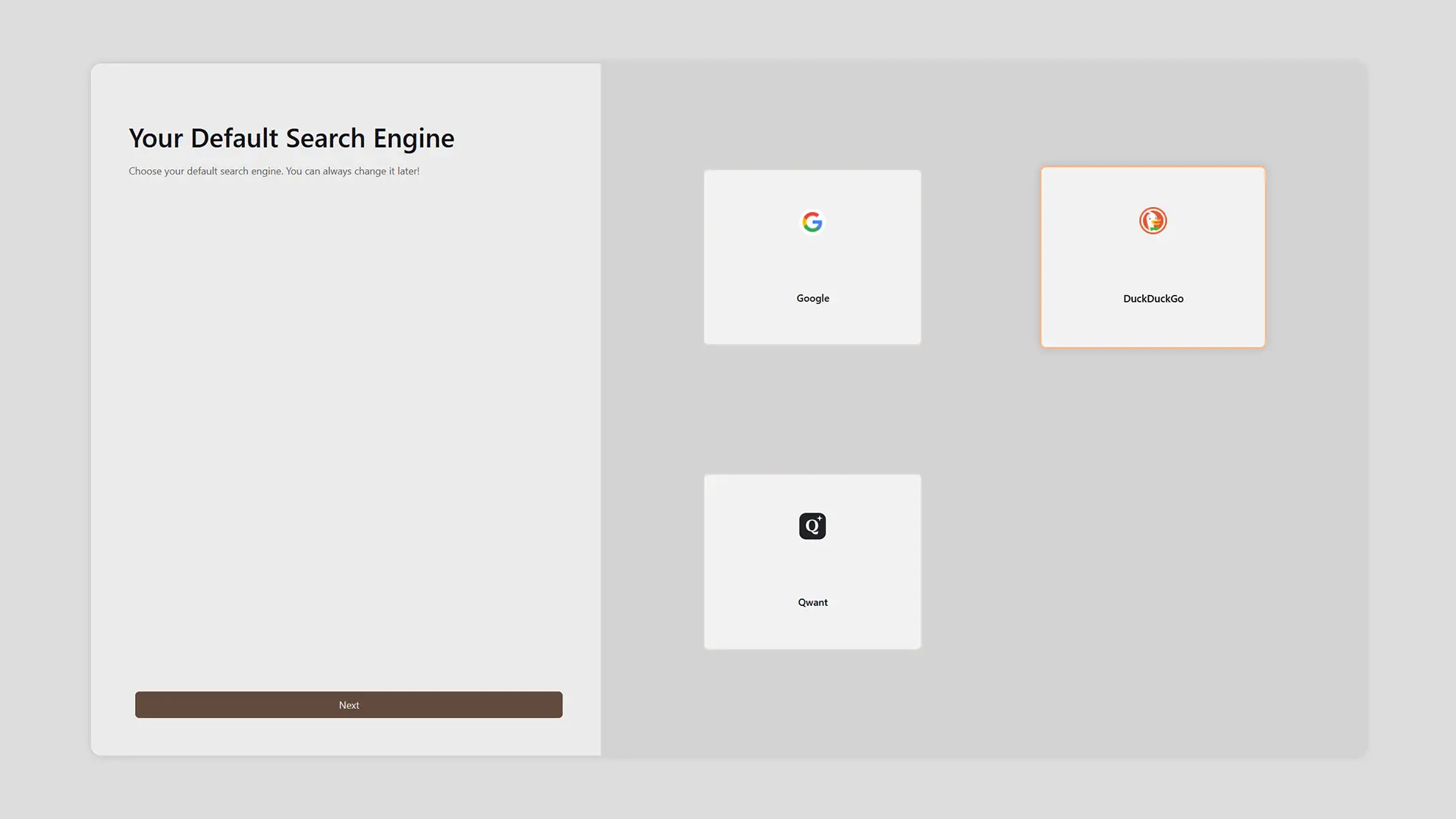
Task: Select the DuckDuckGo card label text
Action: coord(1153,299)
